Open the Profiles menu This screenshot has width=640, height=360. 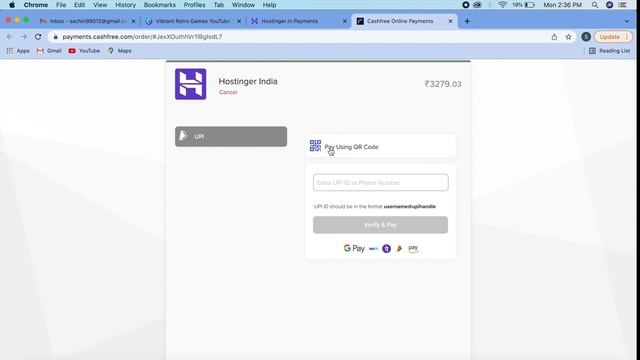coord(194,5)
